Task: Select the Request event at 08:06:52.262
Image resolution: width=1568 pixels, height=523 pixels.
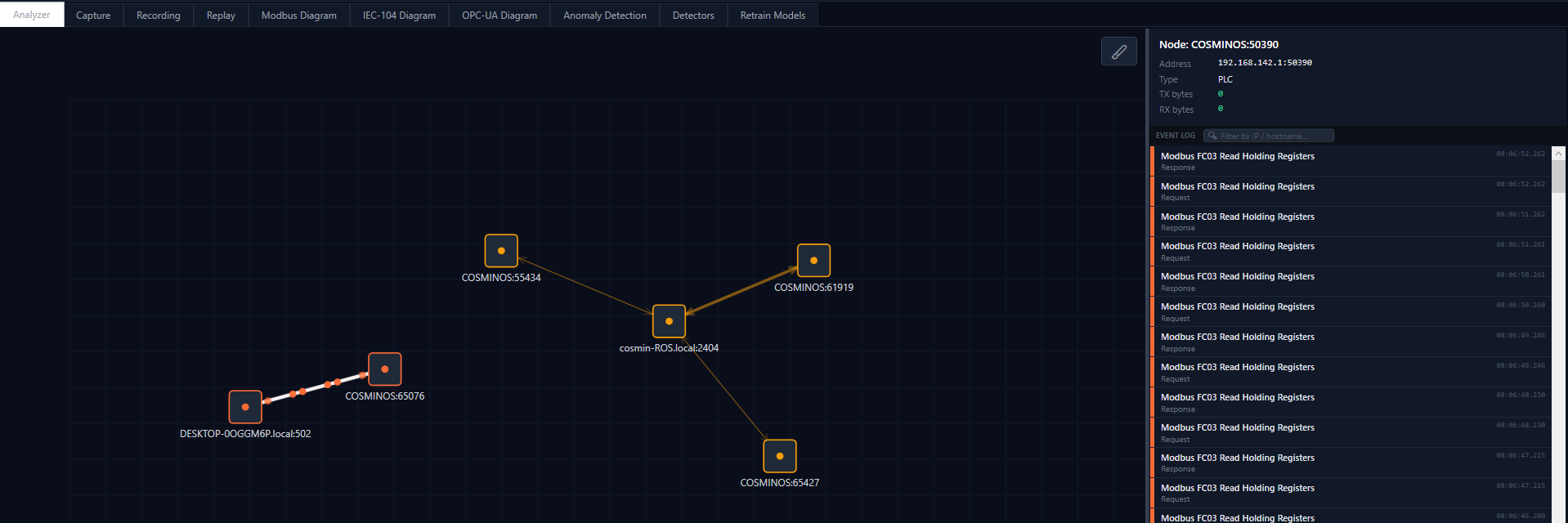Action: [x=1351, y=191]
